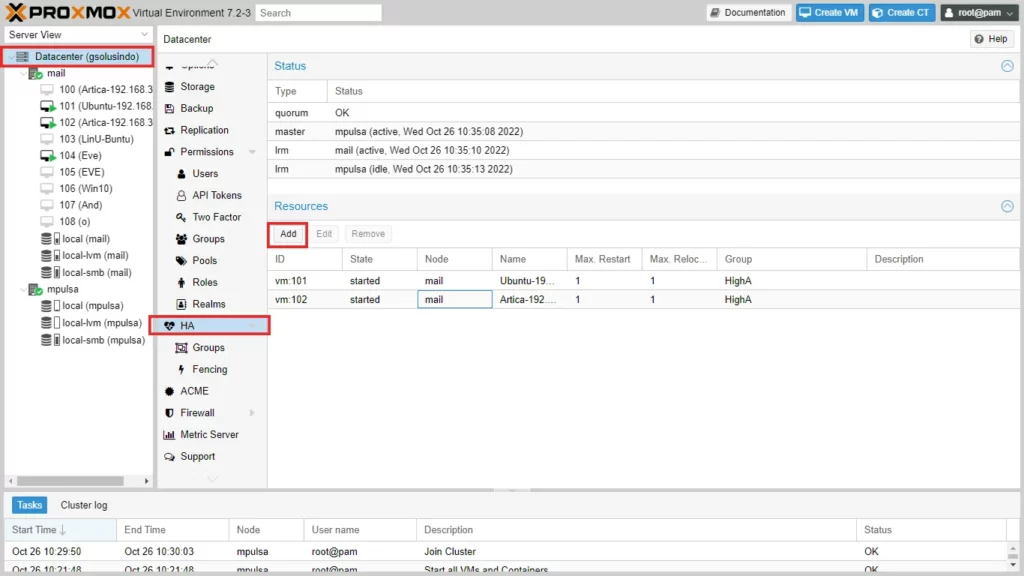The width and height of the screenshot is (1024, 576).
Task: Open API Tokens under Permissions
Action: click(x=217, y=195)
